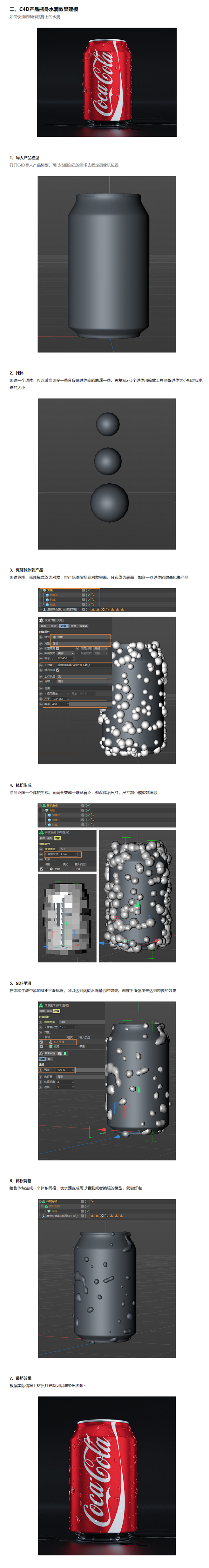Select the volume builder icon of 体积生成 in step 4 tree
Viewport: 209px width, 1568px height.
click(x=44, y=805)
